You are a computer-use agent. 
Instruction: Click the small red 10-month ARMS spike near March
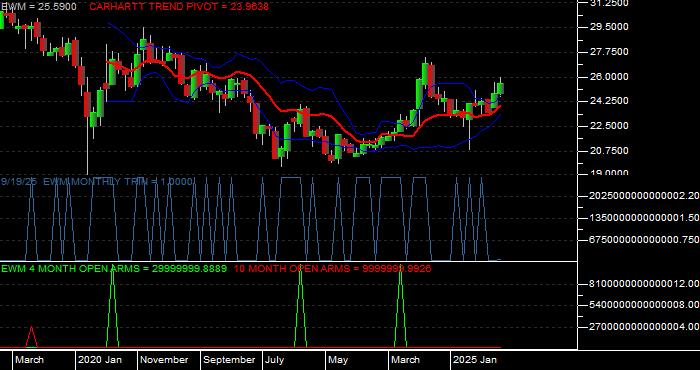point(31,337)
